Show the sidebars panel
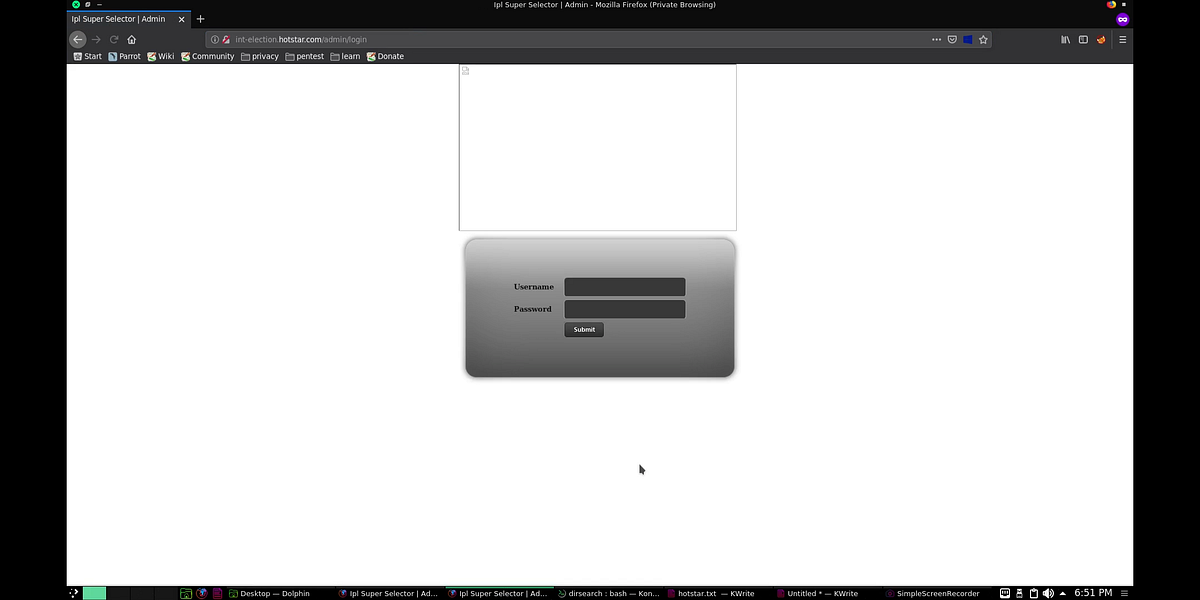 tap(1083, 39)
